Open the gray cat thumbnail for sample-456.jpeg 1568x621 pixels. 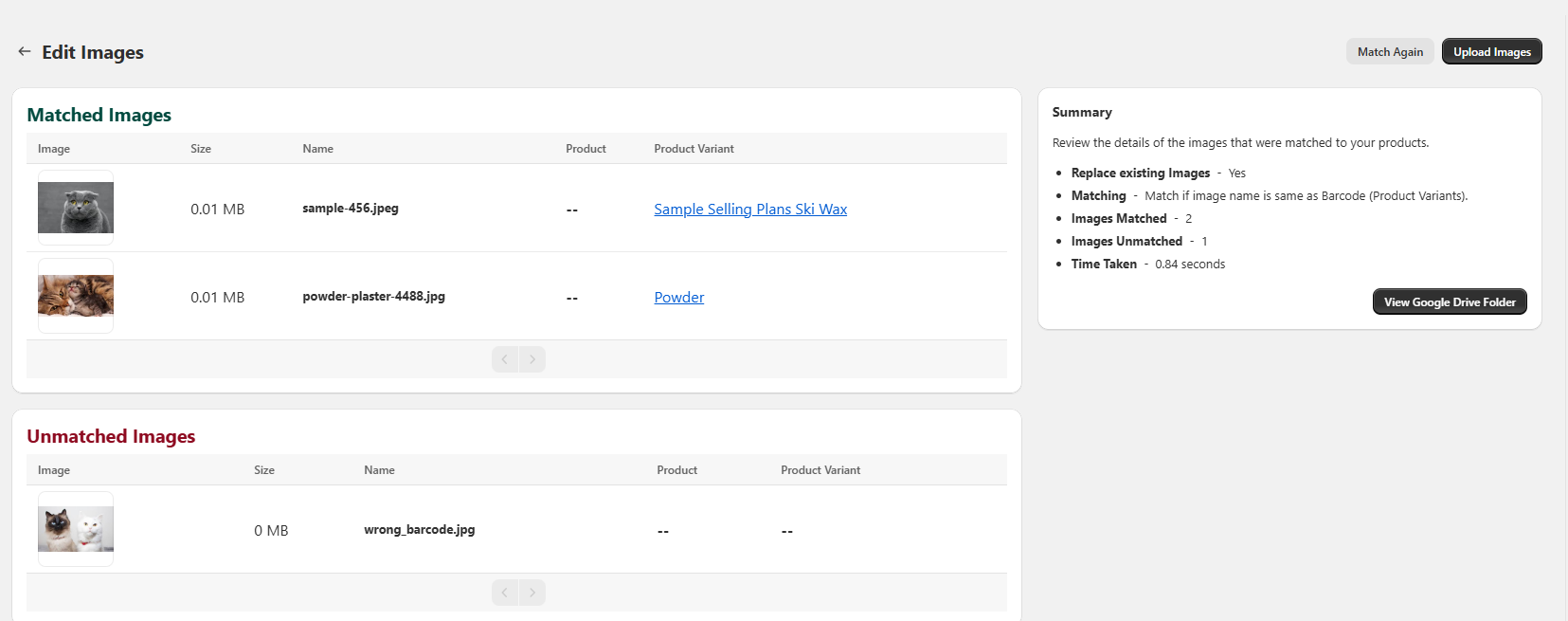[76, 208]
